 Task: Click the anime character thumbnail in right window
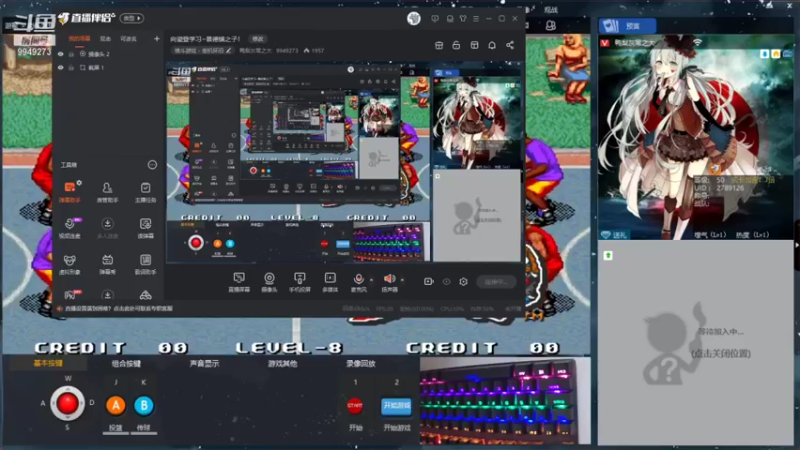click(x=696, y=137)
